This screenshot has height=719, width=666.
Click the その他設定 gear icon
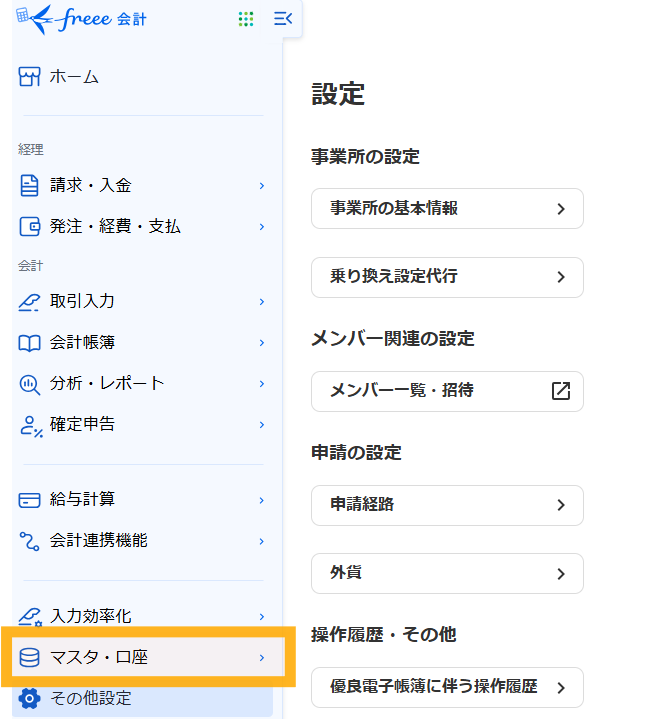(29, 699)
